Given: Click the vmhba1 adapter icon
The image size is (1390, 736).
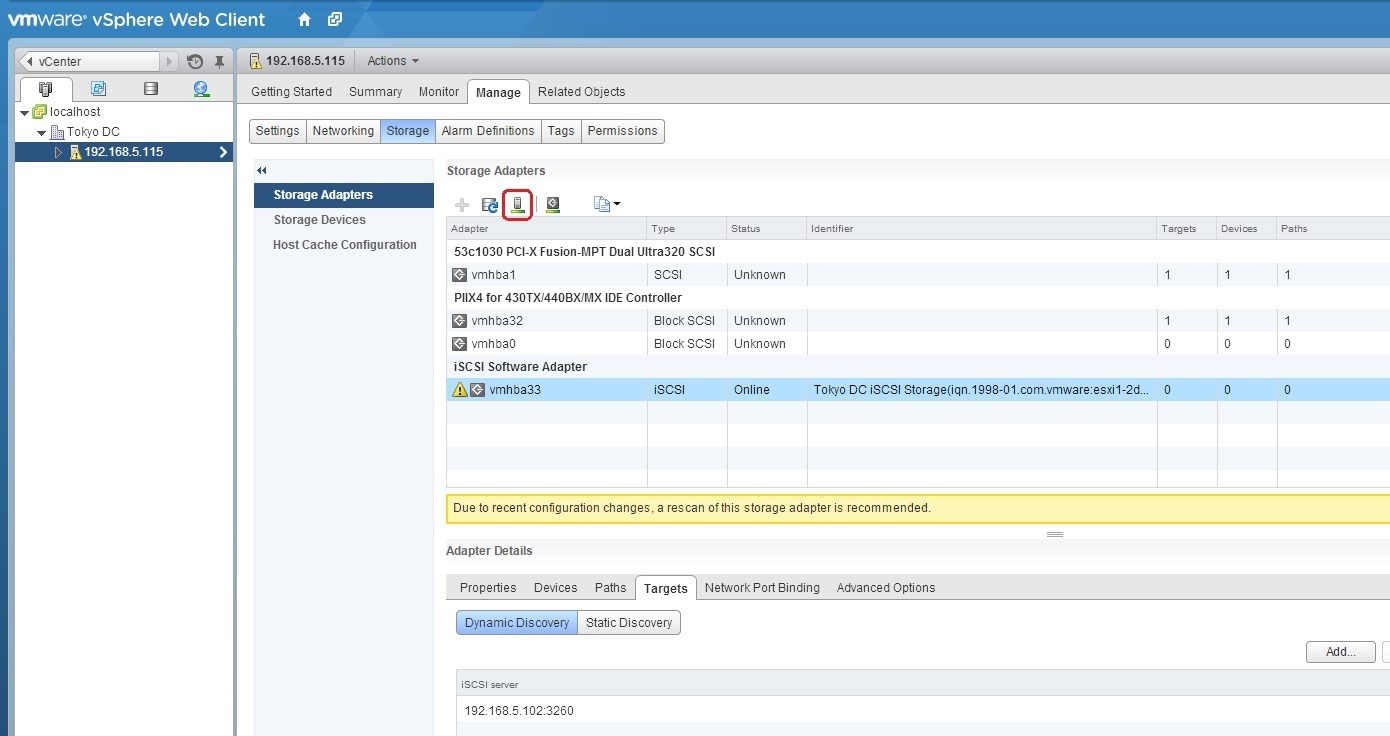Looking at the screenshot, I should 460,275.
